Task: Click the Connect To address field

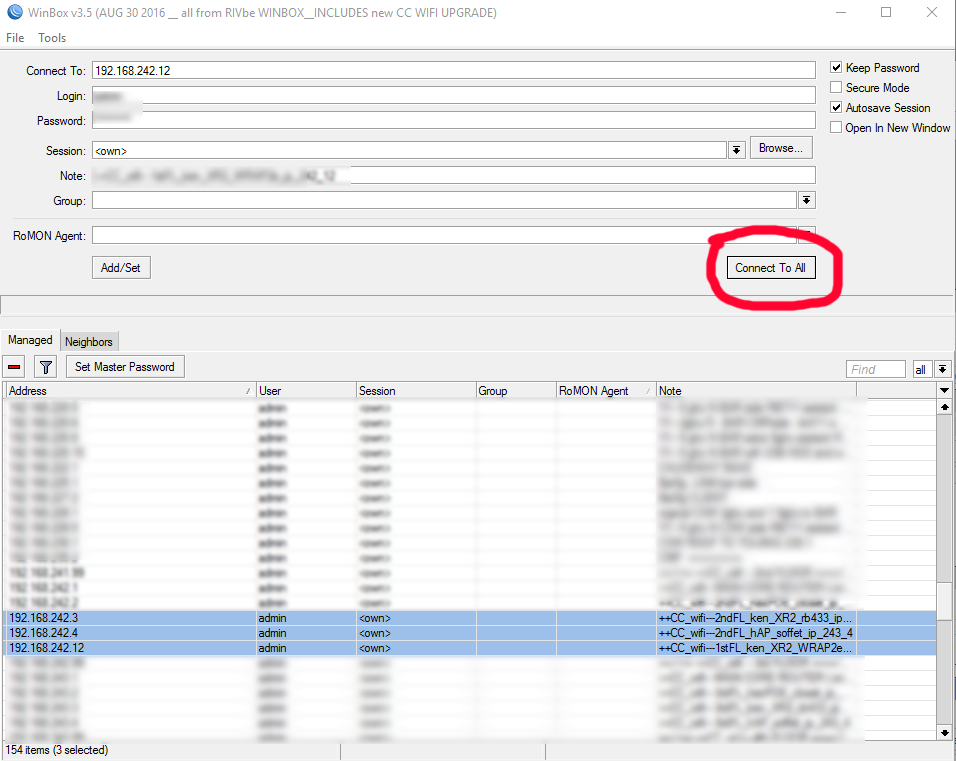Action: coord(454,70)
